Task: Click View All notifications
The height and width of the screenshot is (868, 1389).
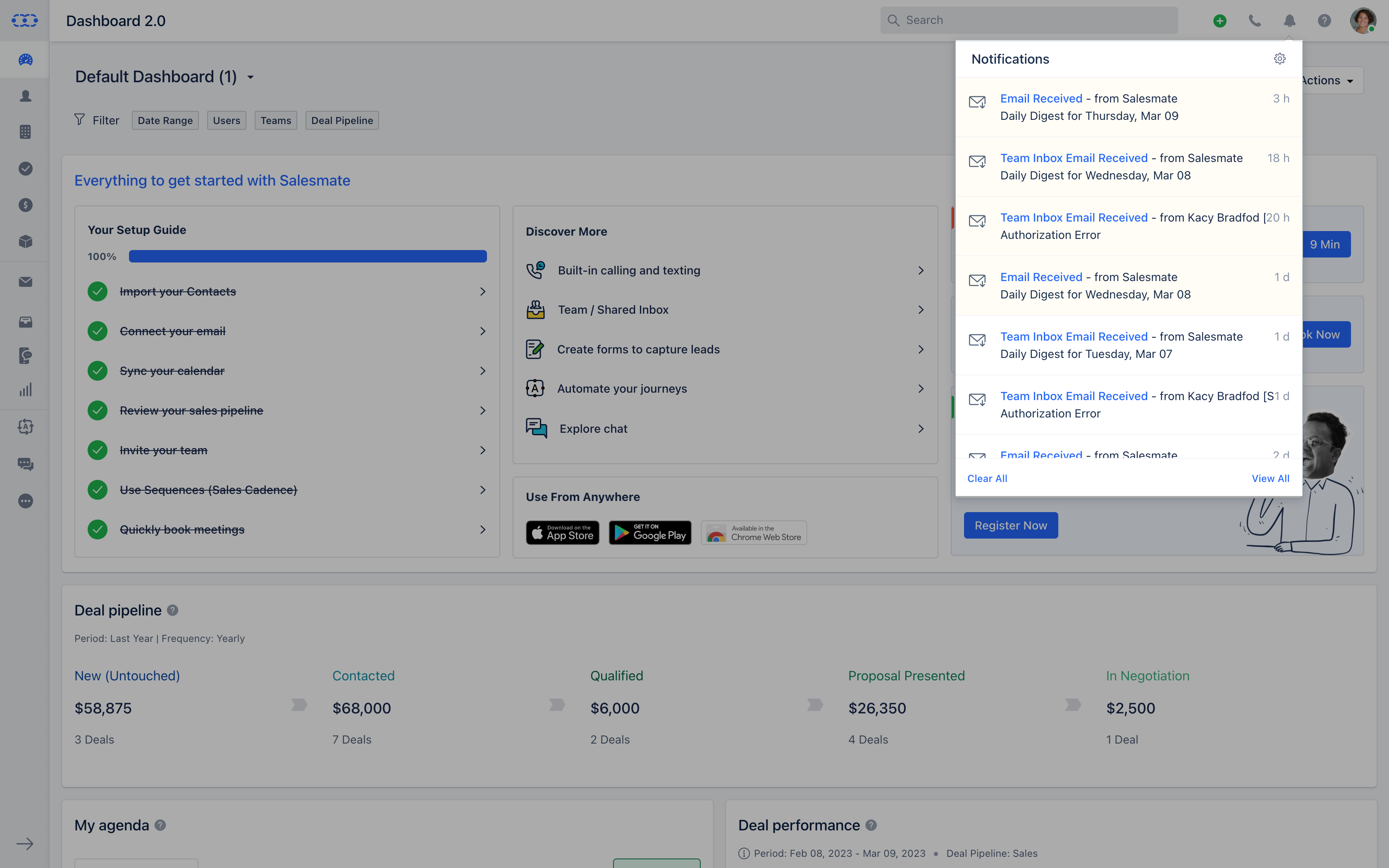Action: point(1270,479)
